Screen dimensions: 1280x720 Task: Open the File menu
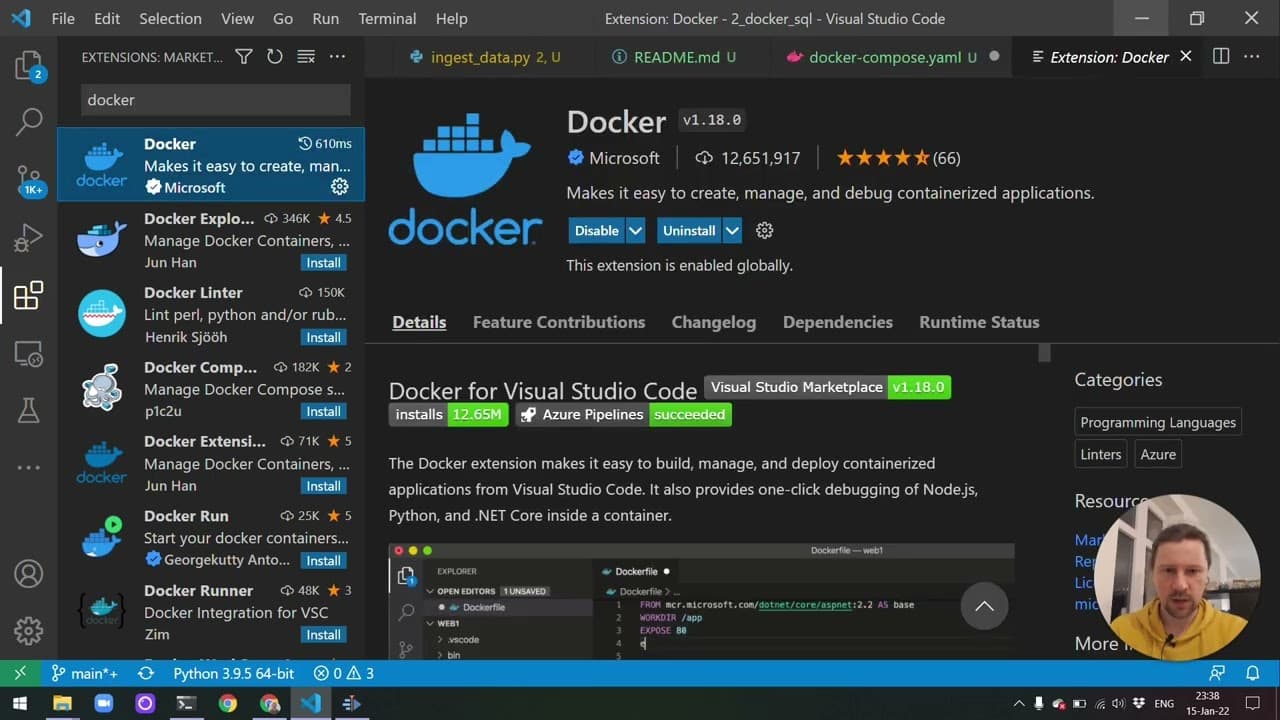pyautogui.click(x=62, y=19)
